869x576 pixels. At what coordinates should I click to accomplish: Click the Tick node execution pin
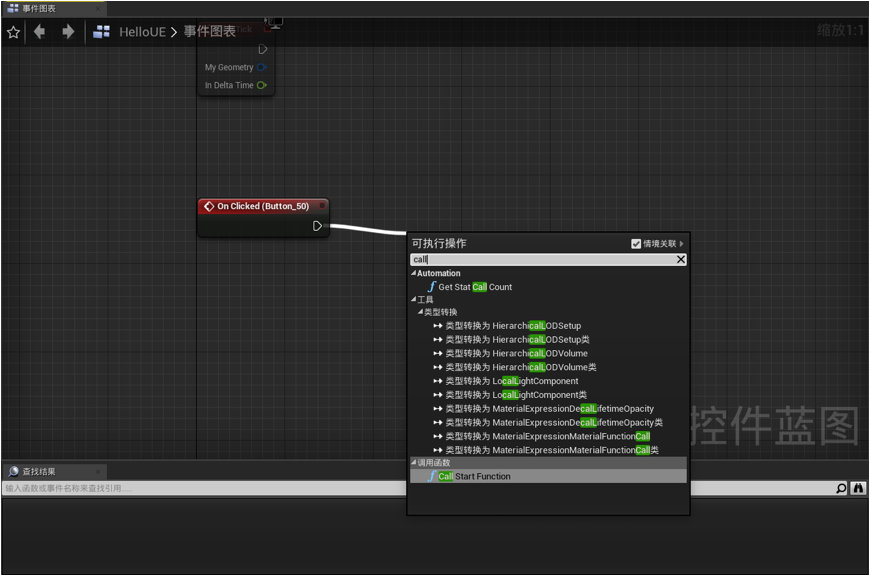click(x=263, y=49)
